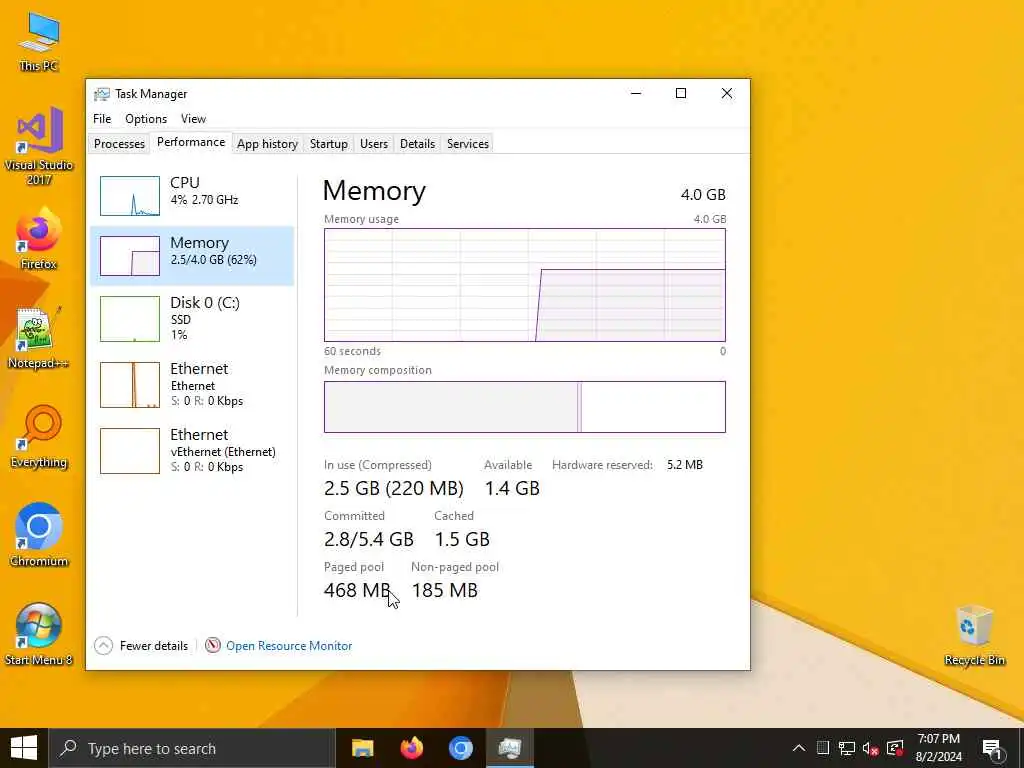Click Committed value 2.8/5.4 GB
The image size is (1024, 768).
click(x=369, y=539)
